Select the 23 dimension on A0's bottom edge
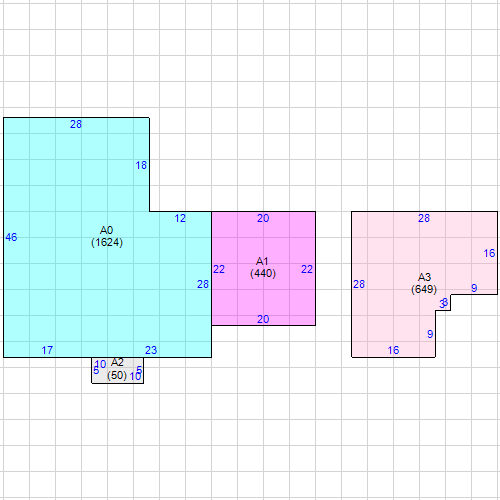The height and width of the screenshot is (500, 500). click(x=151, y=350)
